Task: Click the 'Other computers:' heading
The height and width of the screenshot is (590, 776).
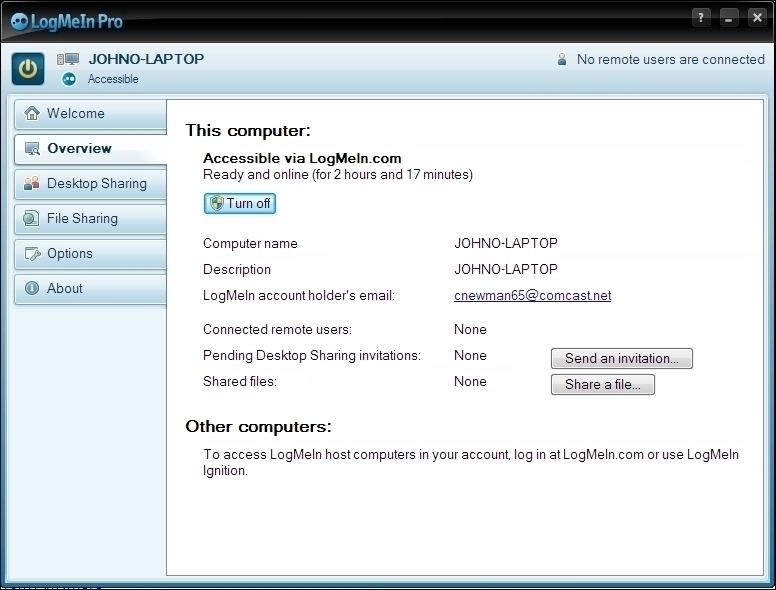Action: 258,427
